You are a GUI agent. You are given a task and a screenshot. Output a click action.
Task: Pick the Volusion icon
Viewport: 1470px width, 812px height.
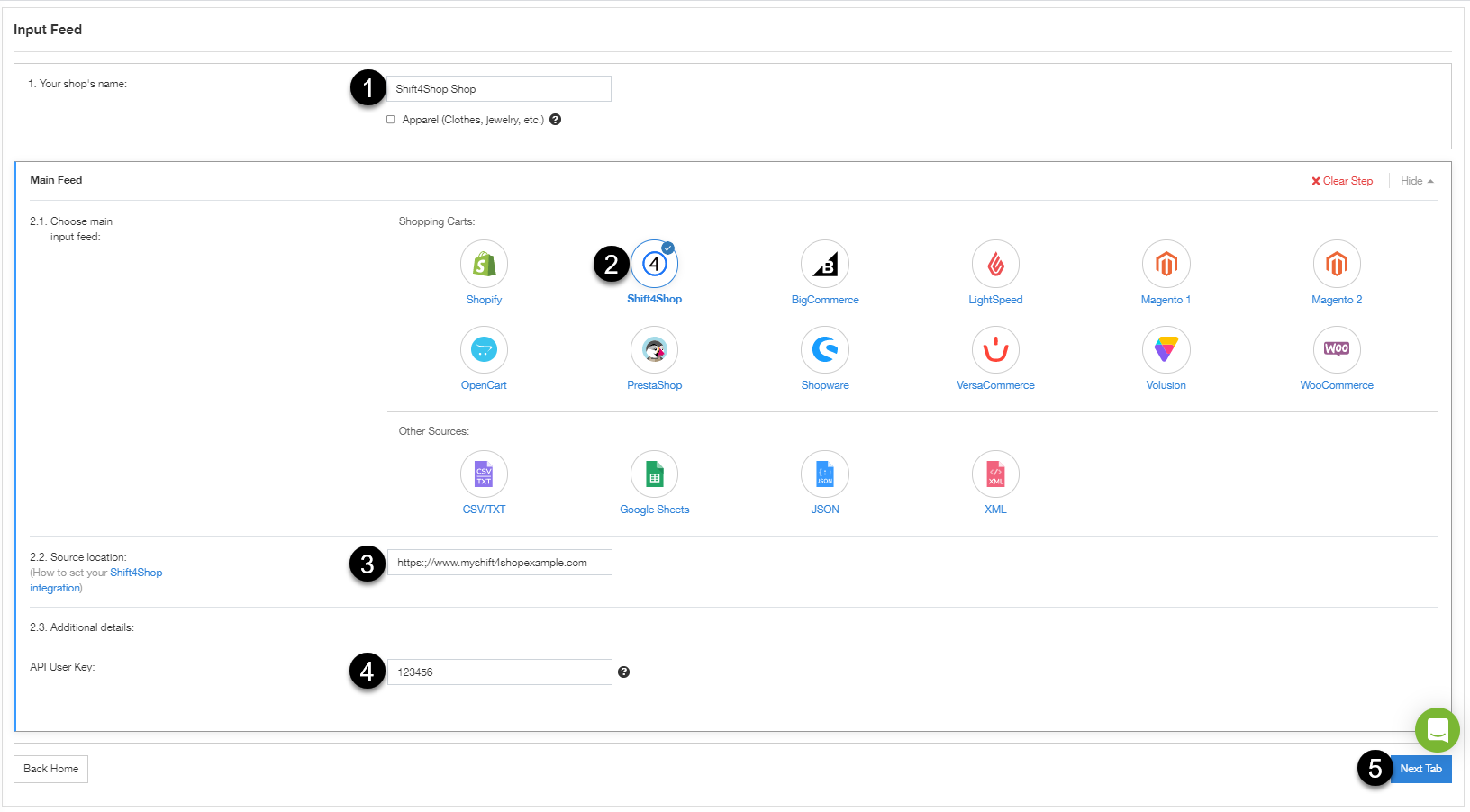[1166, 349]
